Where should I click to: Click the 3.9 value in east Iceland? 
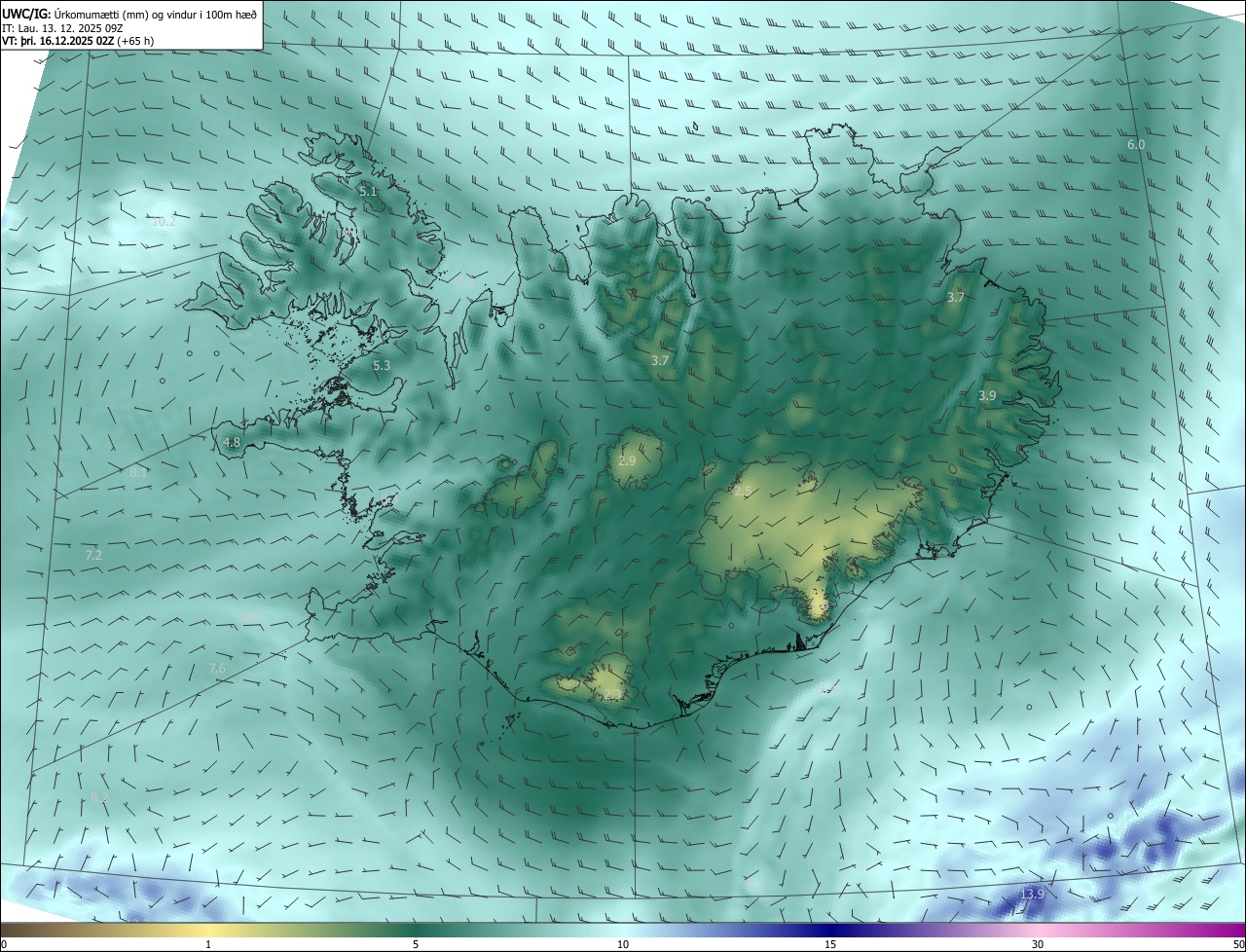coord(987,395)
